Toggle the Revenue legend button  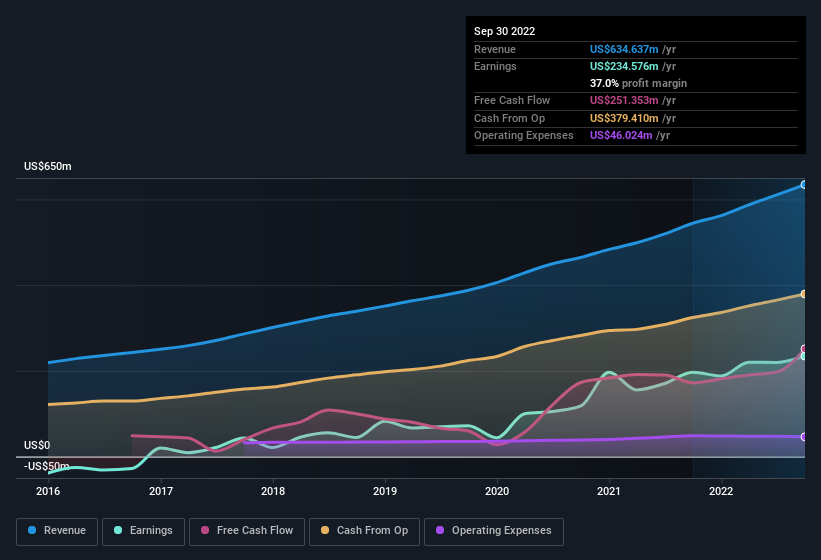(x=57, y=531)
